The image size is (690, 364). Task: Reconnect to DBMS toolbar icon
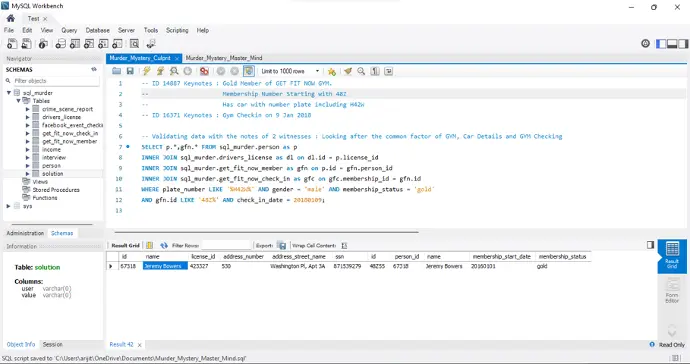[x=151, y=44]
